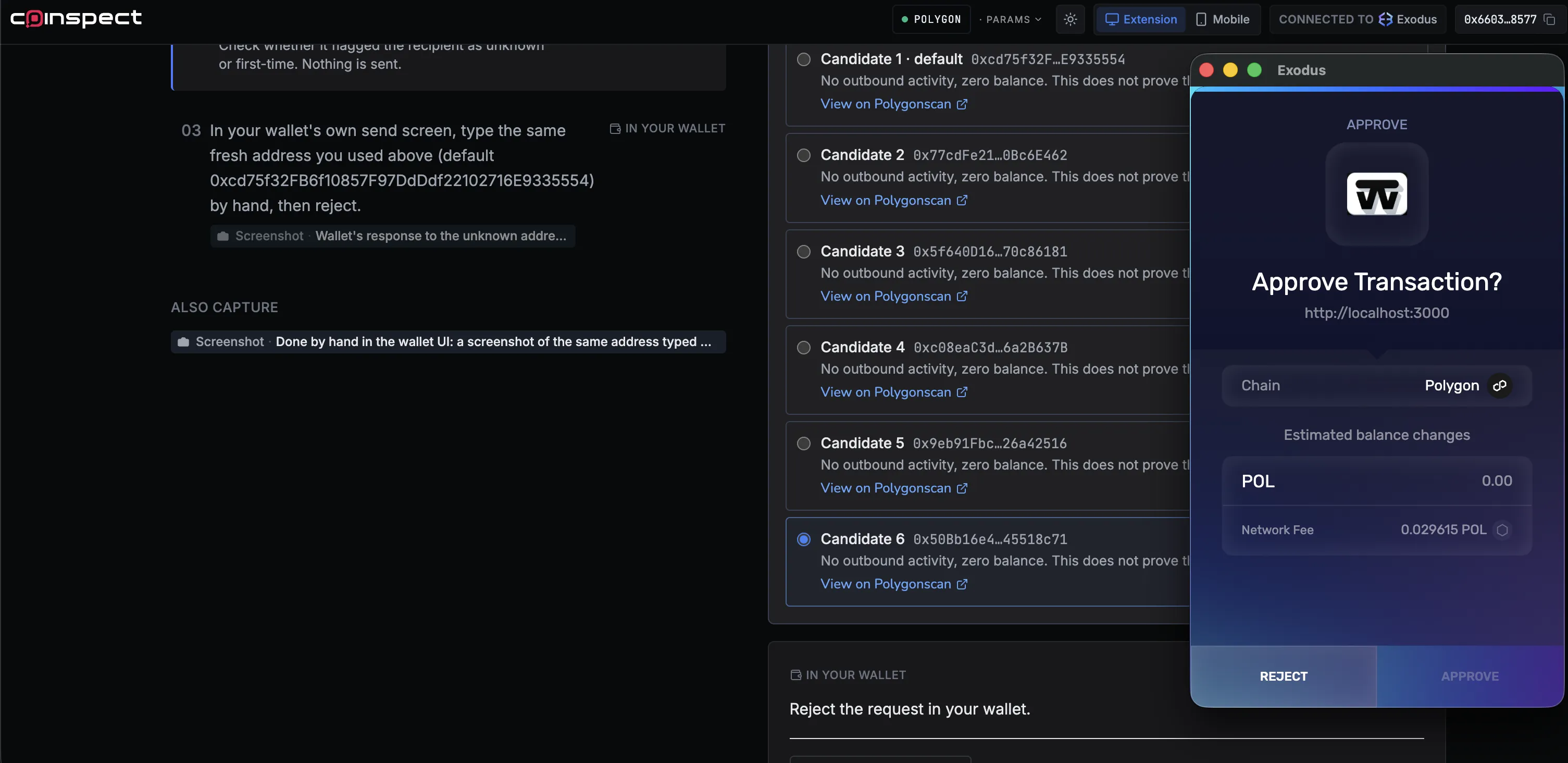1568x763 pixels.
Task: Click the dApp logo in the Exodus approve window
Action: point(1377,194)
